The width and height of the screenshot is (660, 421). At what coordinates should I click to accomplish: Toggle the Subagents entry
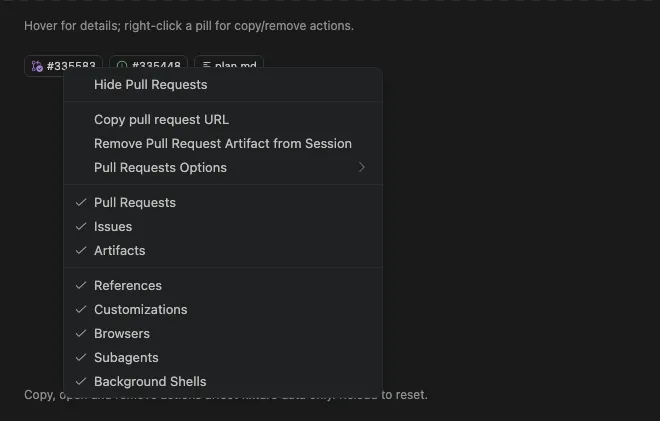223,357
